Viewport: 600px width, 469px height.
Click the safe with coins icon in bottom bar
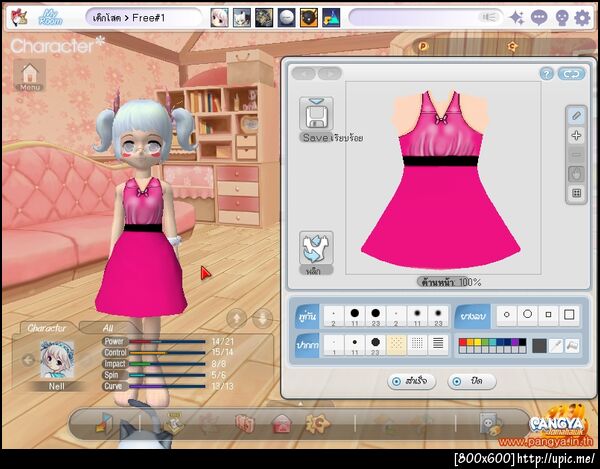click(x=490, y=424)
